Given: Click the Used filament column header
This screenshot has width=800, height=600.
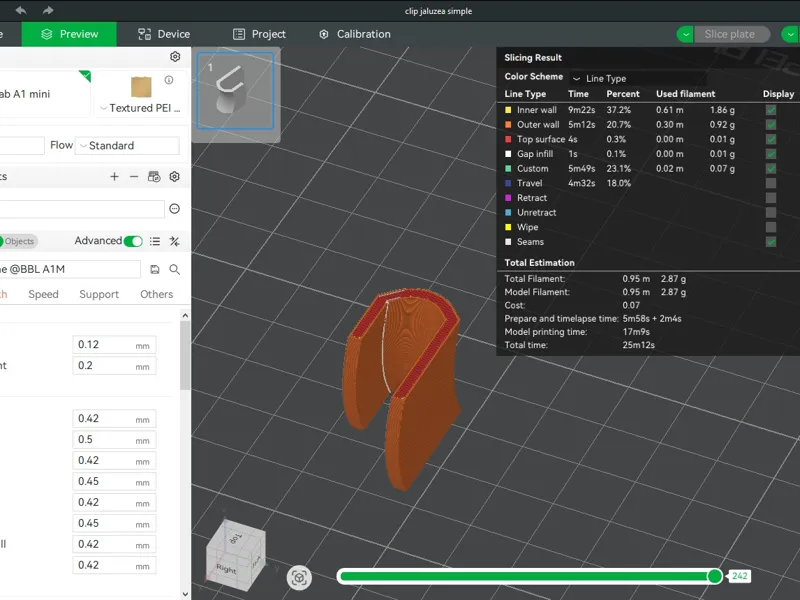Looking at the screenshot, I should 685,94.
